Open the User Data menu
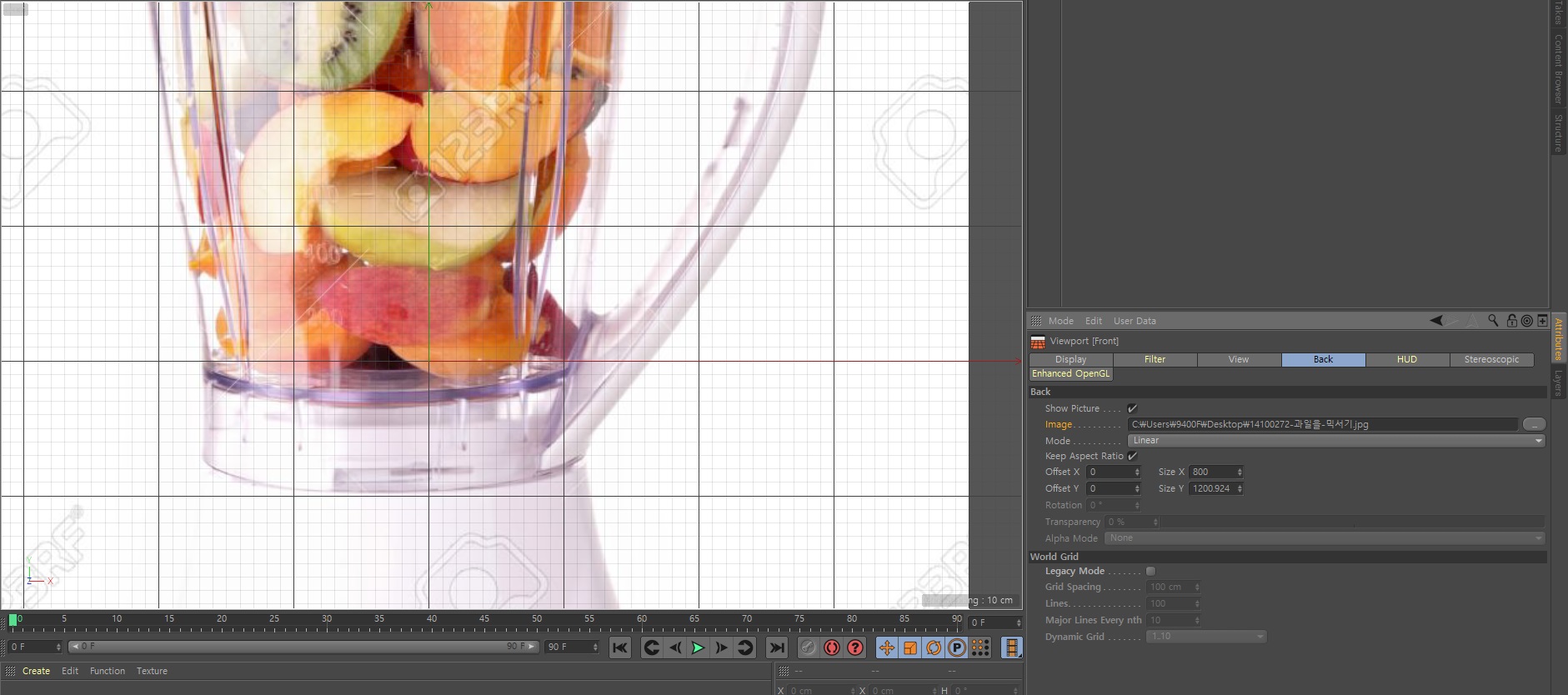Image resolution: width=1568 pixels, height=695 pixels. 1135,321
